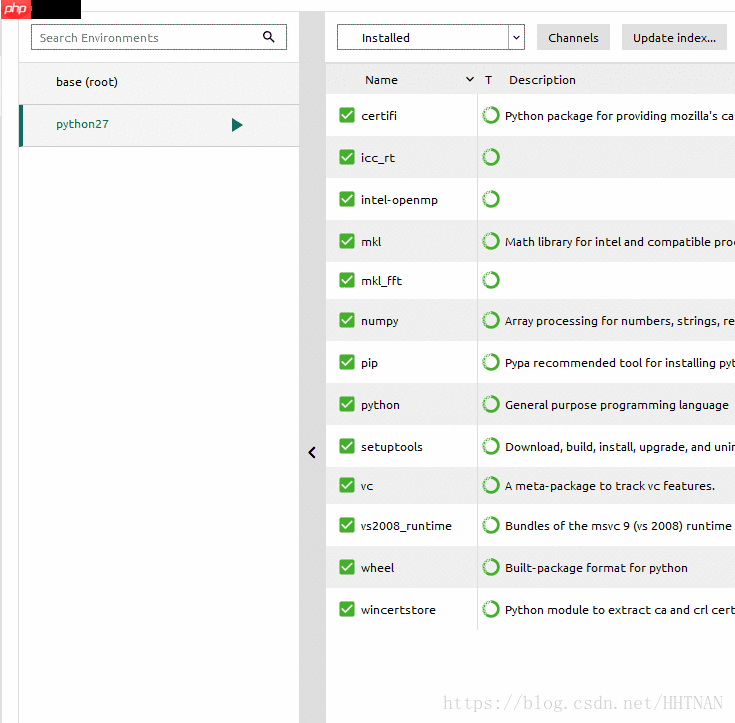
Task: Click the type circle icon for numpy
Action: pos(491,321)
